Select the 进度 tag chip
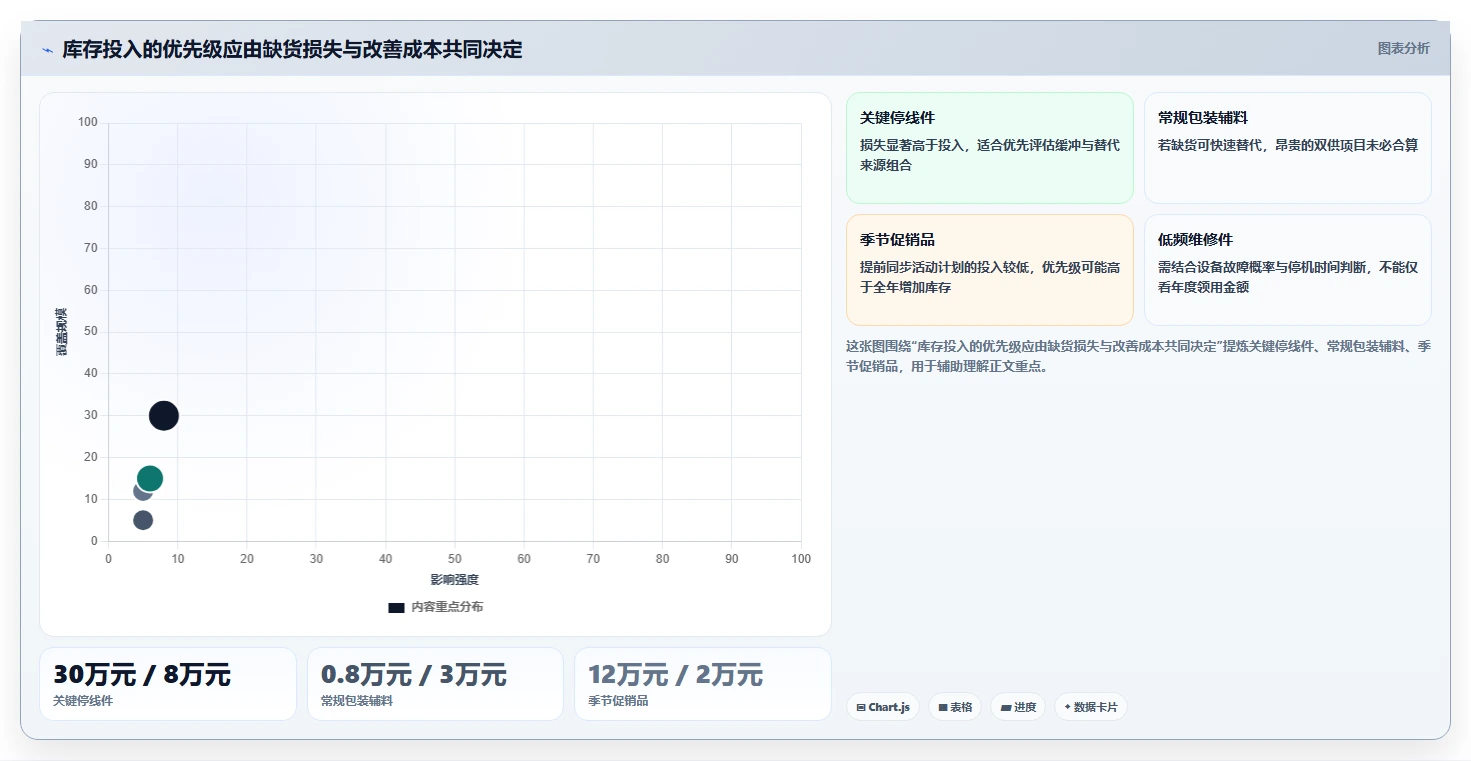1471x761 pixels. (x=1018, y=707)
